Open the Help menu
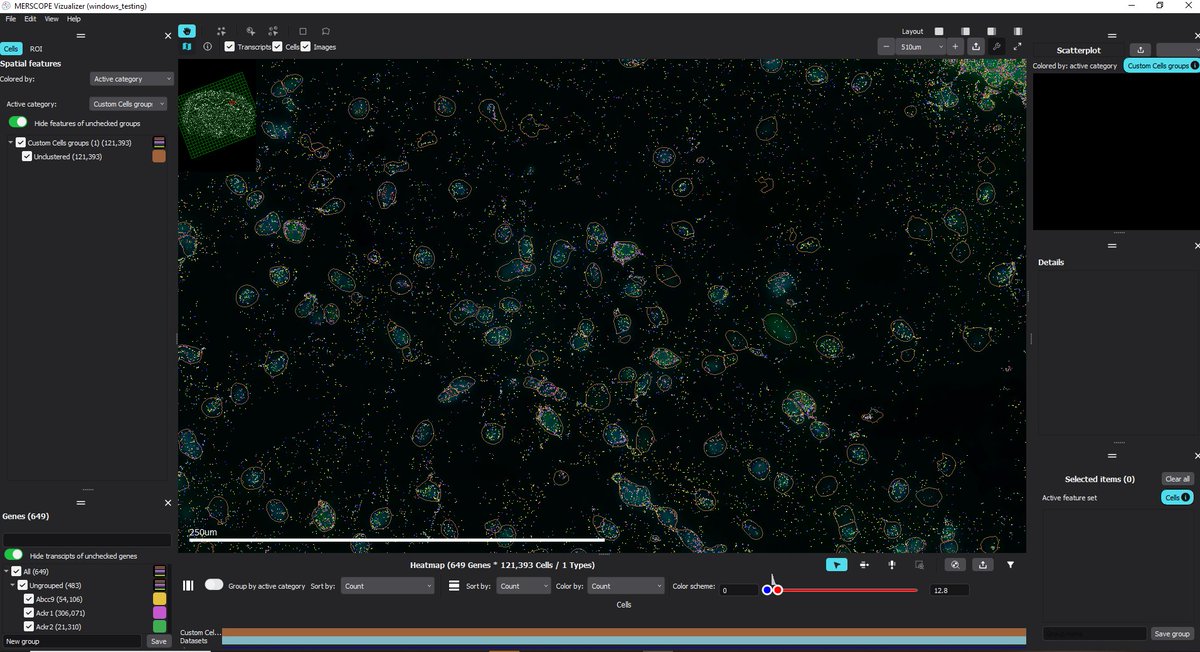The width and height of the screenshot is (1200, 652). point(74,19)
